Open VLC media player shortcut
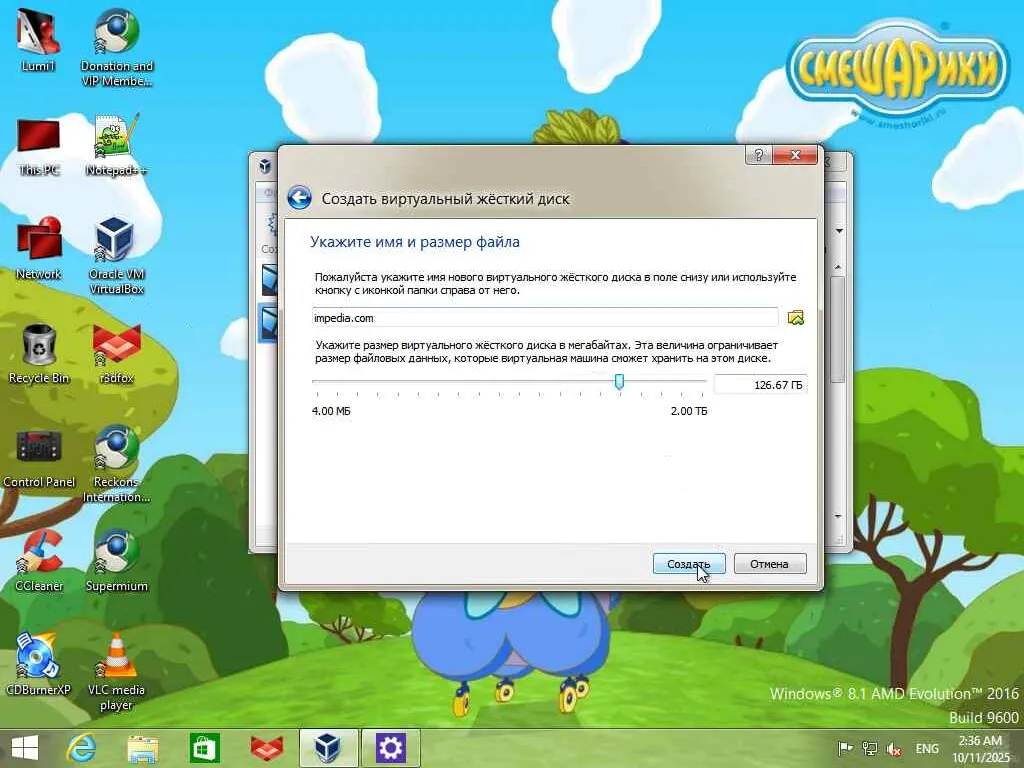 click(x=116, y=672)
